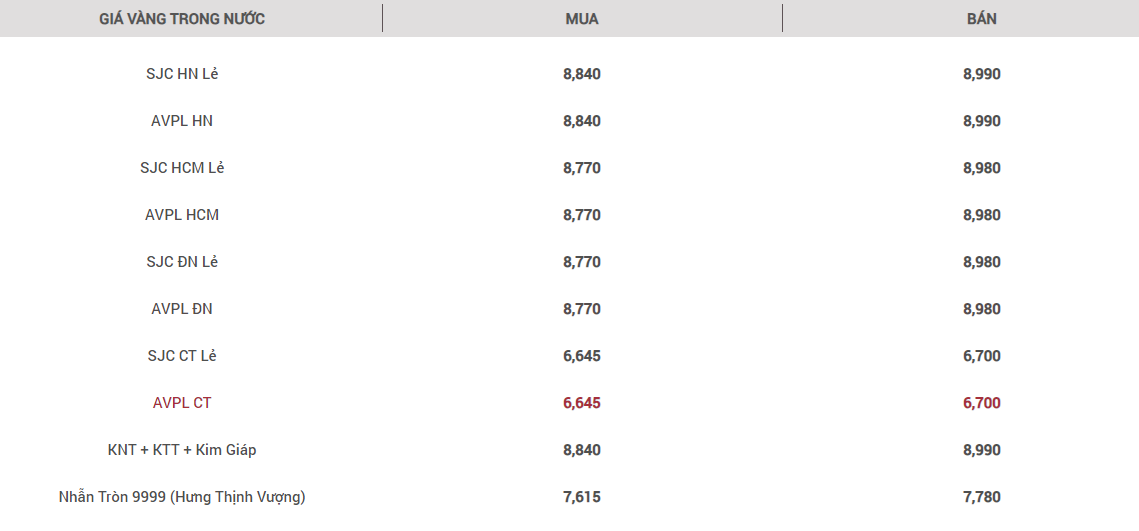
Task: Click the Nhẫn Tròn 9999 buy price 7,615
Action: click(582, 497)
